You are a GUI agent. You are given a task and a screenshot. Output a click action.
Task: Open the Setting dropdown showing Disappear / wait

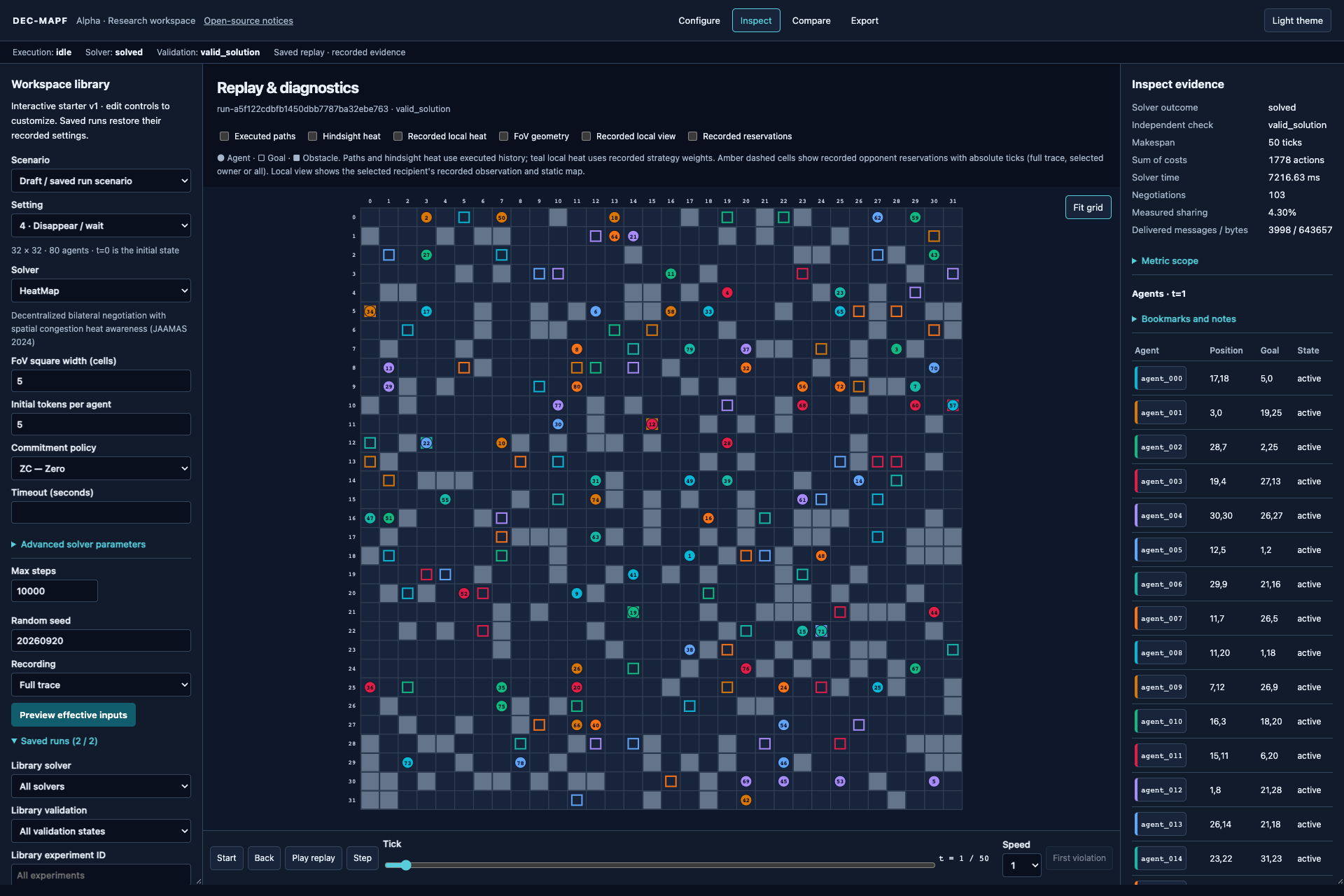pyautogui.click(x=101, y=225)
